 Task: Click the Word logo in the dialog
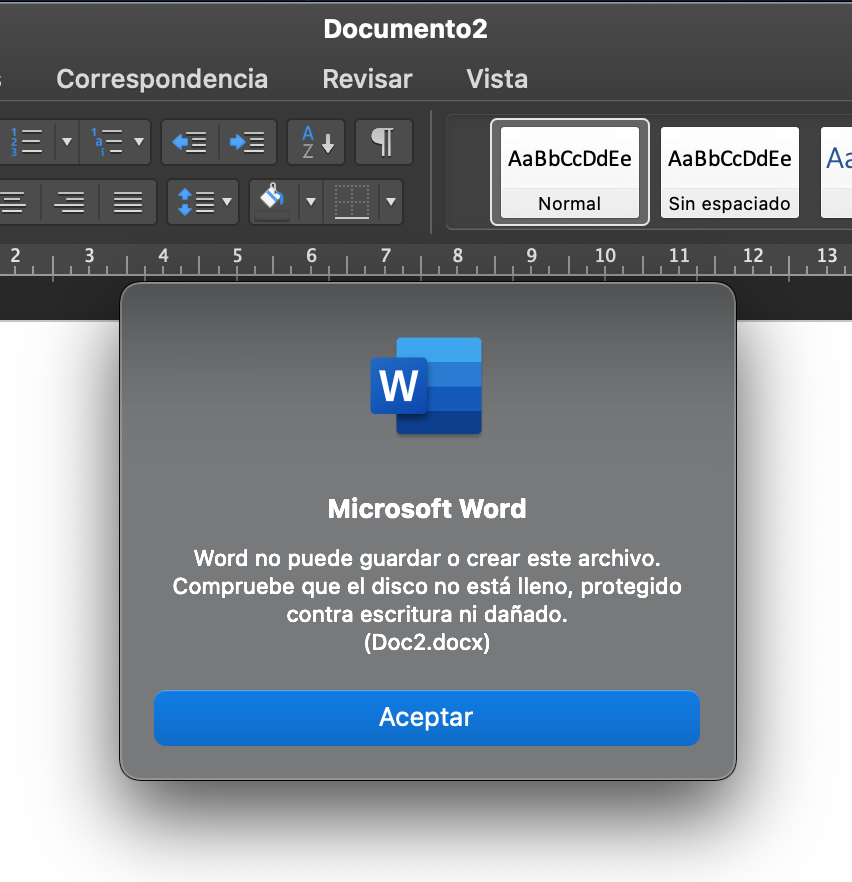pyautogui.click(x=426, y=386)
